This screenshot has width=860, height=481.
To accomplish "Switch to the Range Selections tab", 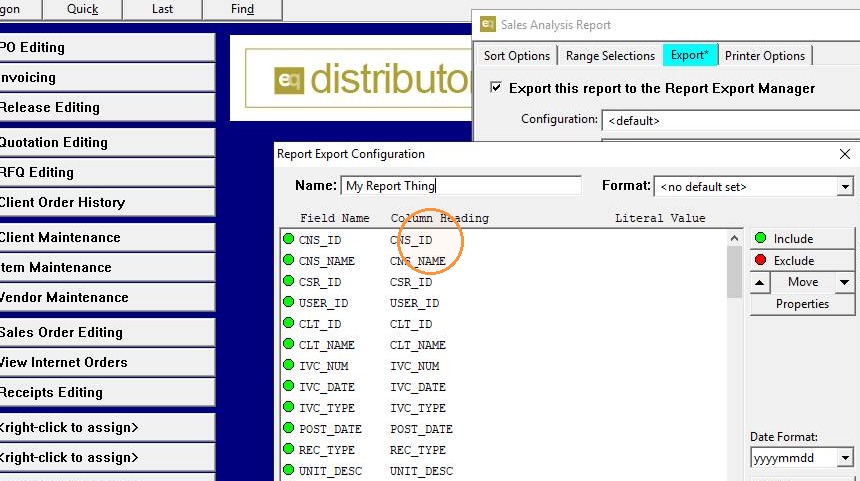I will click(610, 56).
